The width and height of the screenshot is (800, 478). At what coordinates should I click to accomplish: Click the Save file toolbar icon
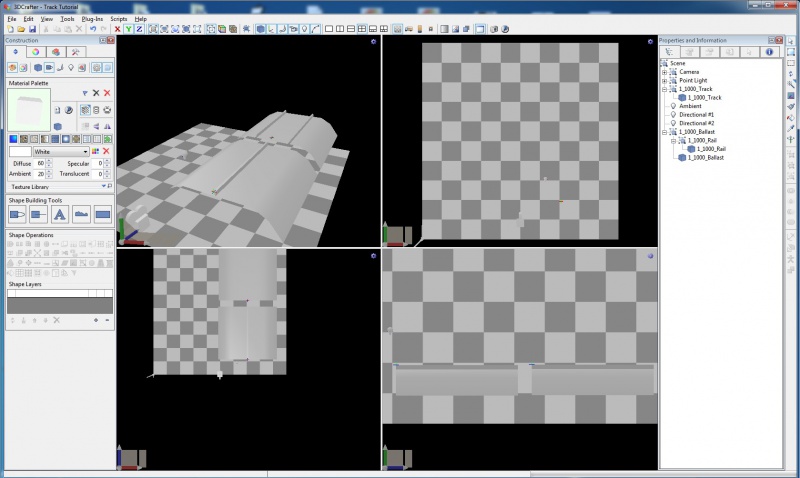[32, 29]
